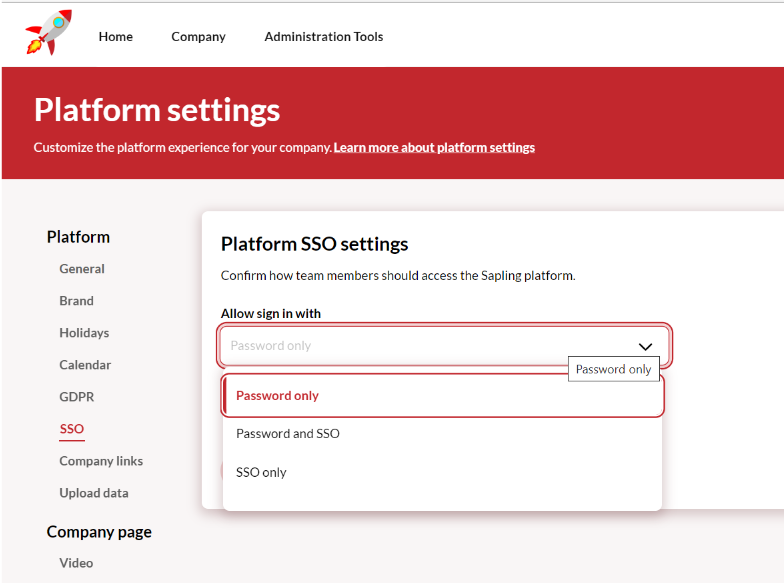The image size is (784, 583).
Task: Open Administration Tools in top navigation
Action: [x=323, y=37]
